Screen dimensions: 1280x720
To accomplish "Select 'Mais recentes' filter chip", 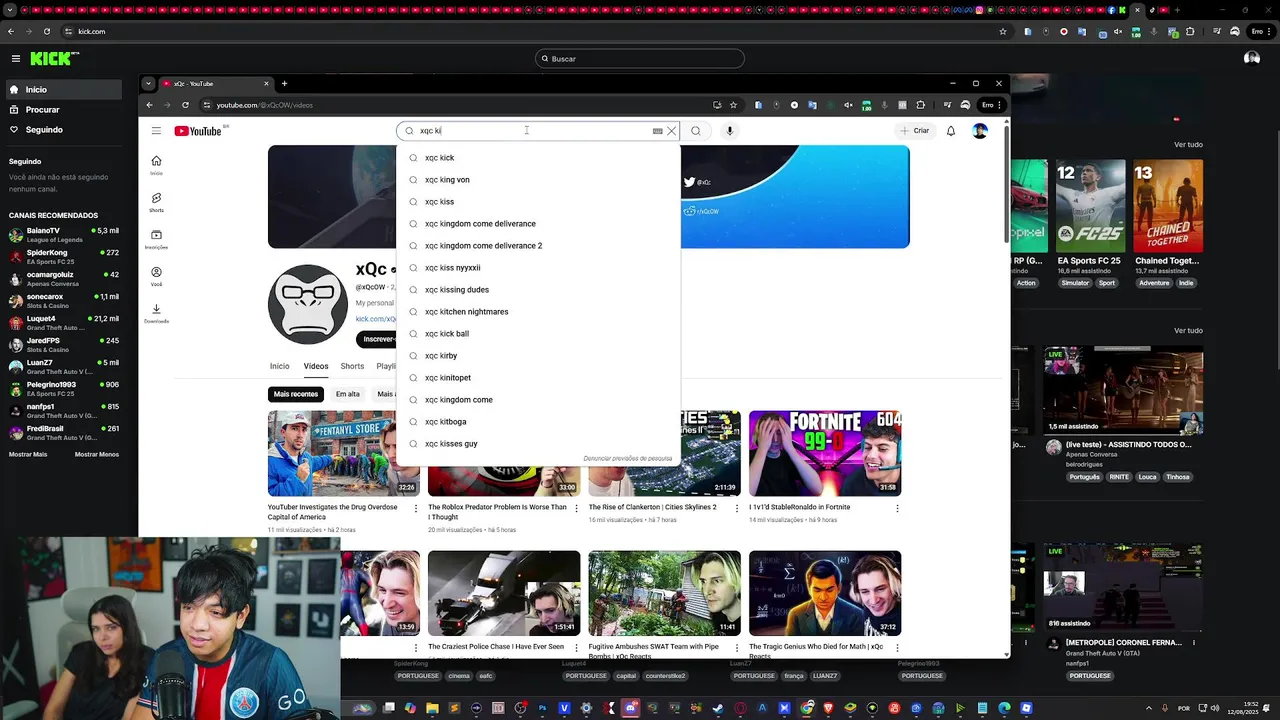I will (296, 394).
